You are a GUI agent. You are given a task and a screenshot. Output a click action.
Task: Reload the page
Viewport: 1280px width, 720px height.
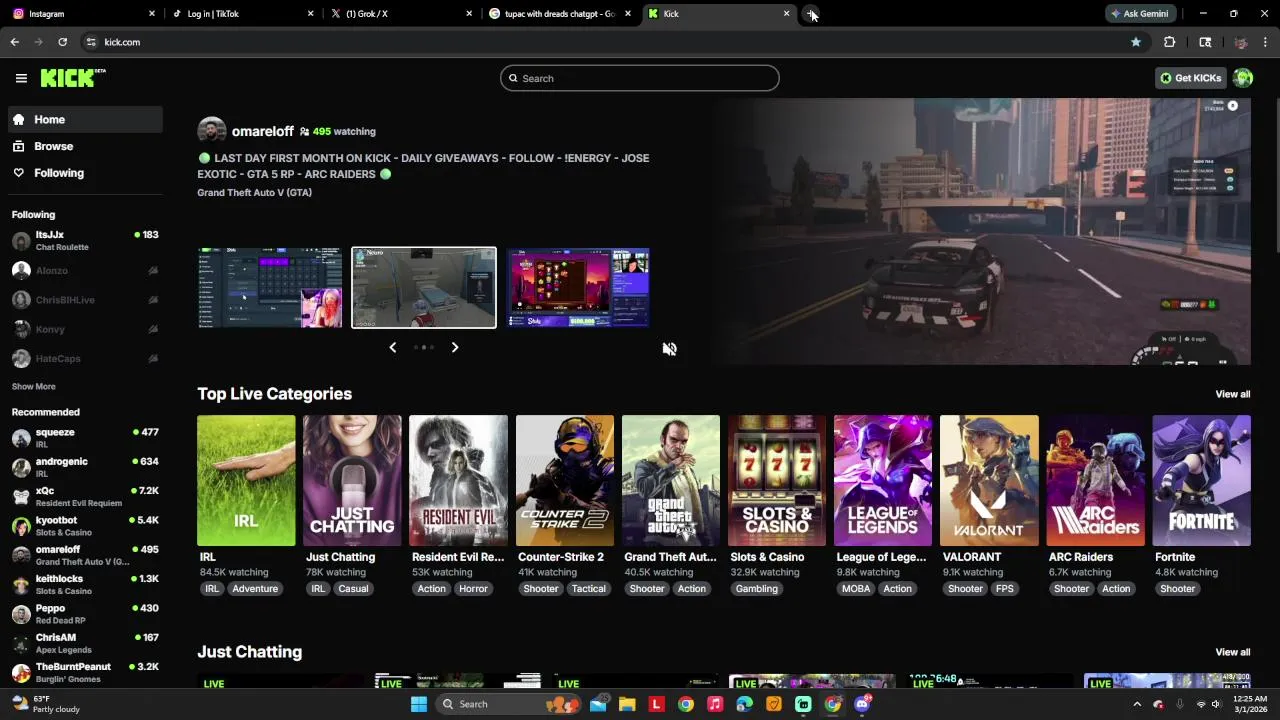[62, 42]
